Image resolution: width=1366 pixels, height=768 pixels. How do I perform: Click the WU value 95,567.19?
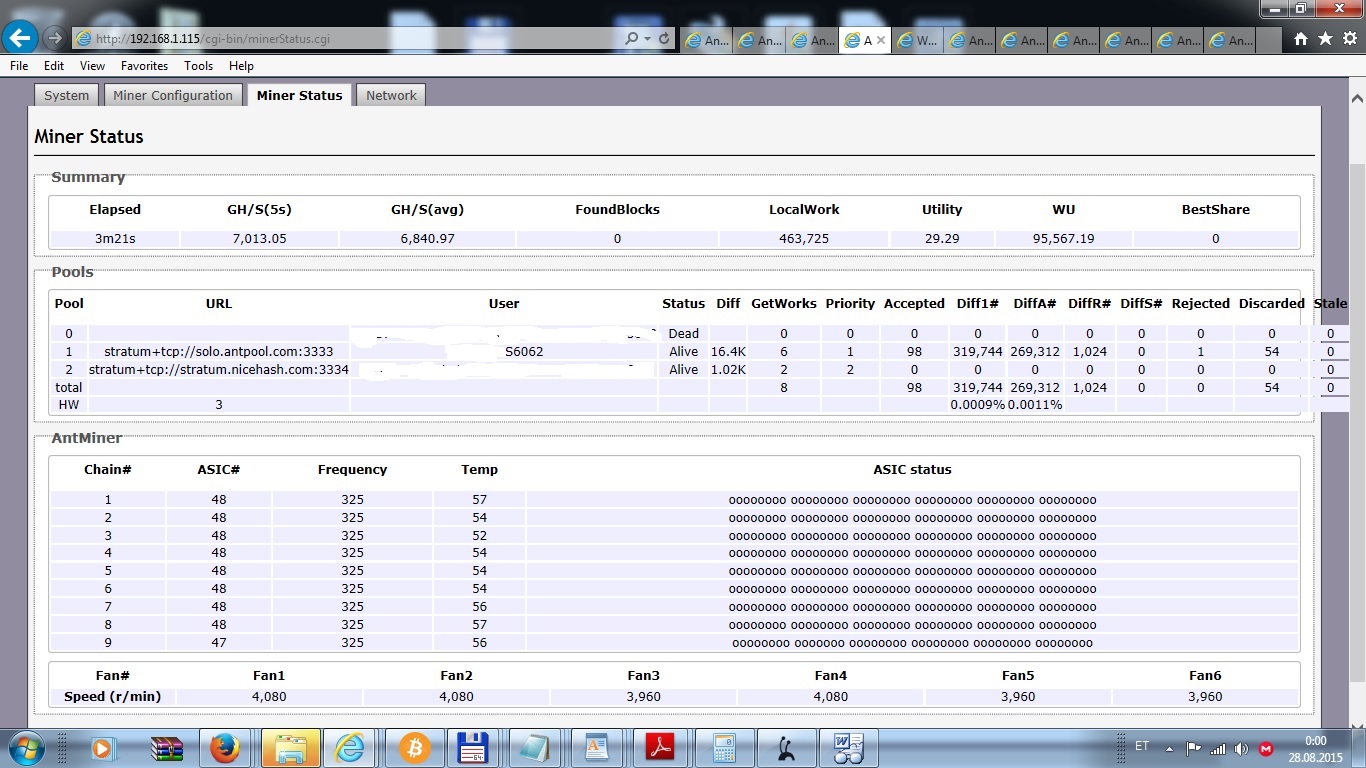(x=1063, y=239)
